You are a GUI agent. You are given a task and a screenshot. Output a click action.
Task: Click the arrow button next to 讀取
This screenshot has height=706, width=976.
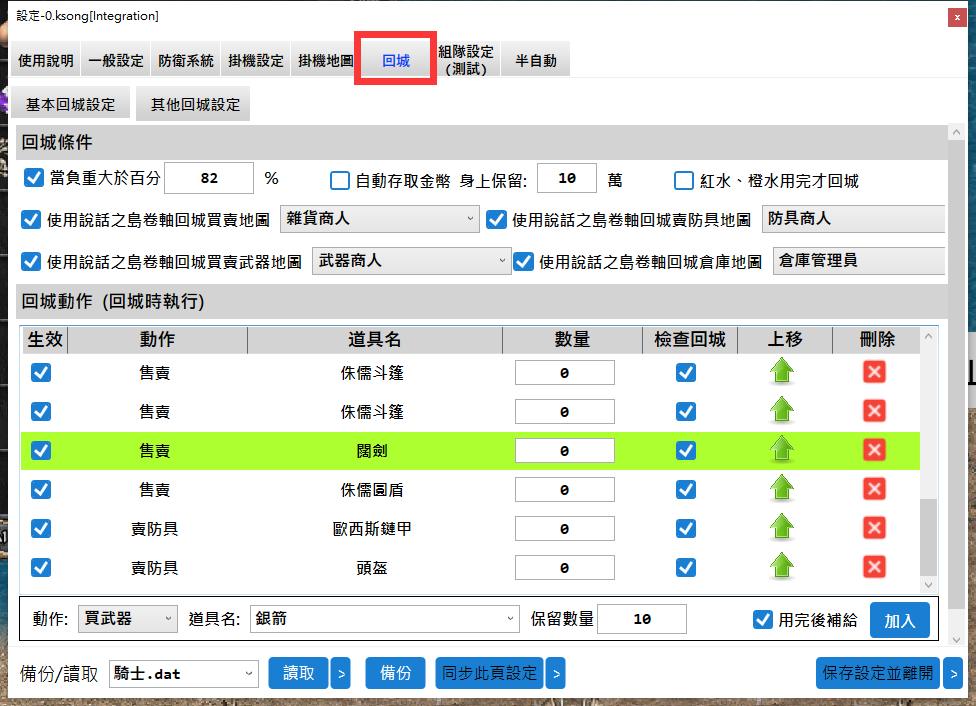[x=341, y=674]
